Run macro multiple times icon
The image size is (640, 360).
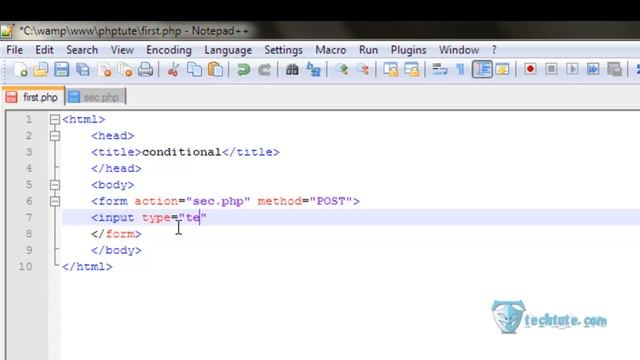tap(593, 69)
